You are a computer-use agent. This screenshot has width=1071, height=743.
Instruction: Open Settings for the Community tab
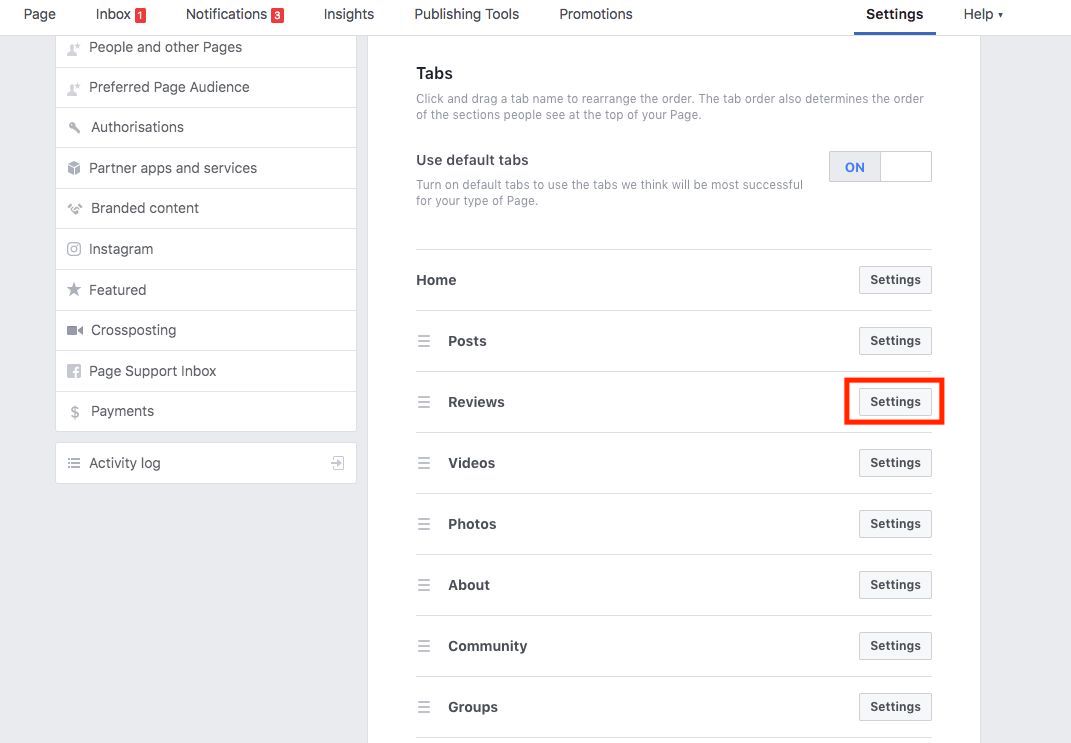click(x=895, y=645)
